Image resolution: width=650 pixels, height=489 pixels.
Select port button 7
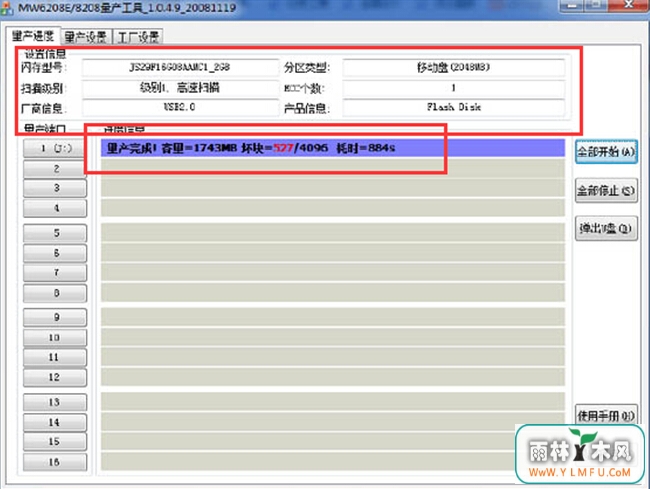[x=55, y=273]
